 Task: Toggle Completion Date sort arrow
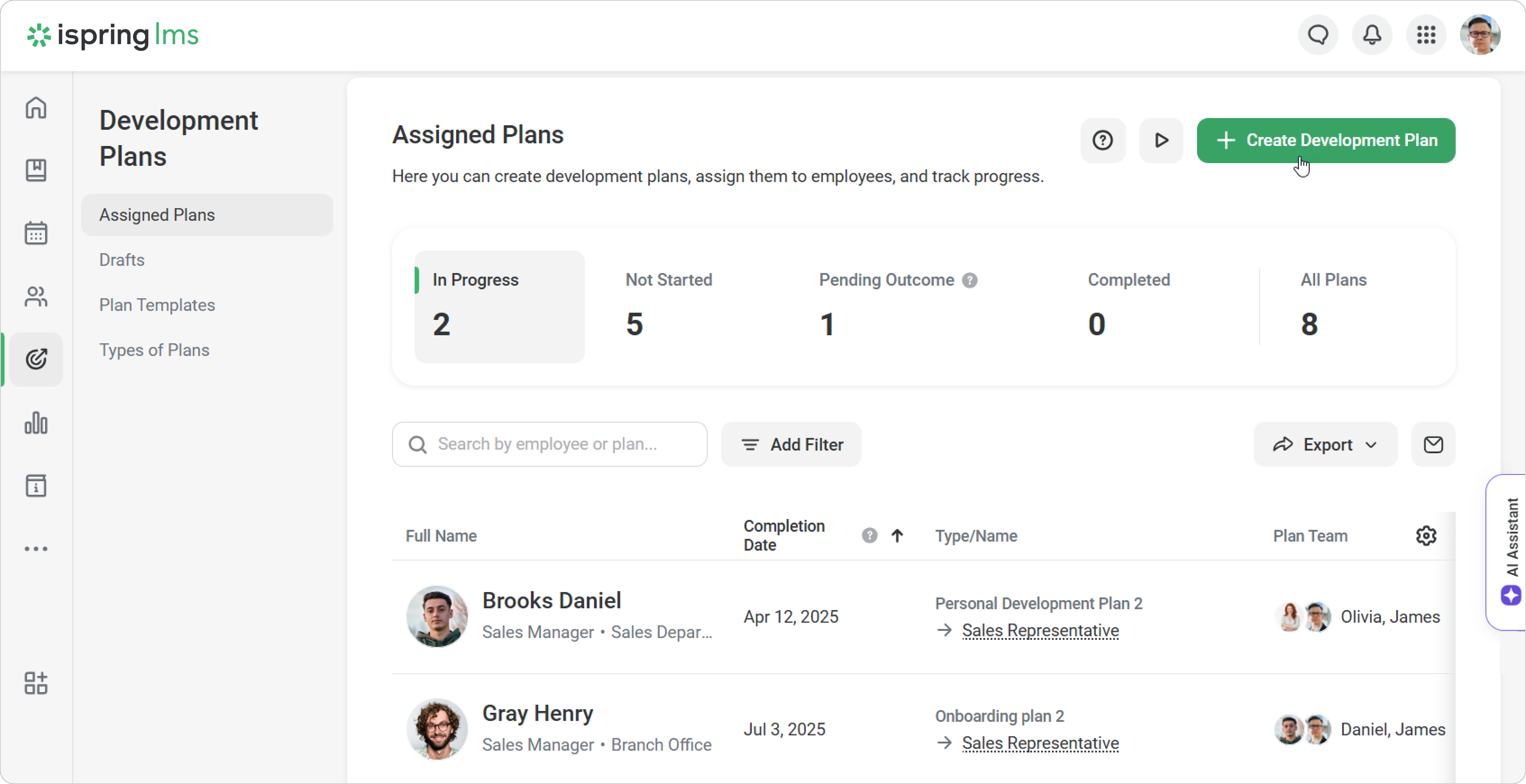click(x=897, y=535)
